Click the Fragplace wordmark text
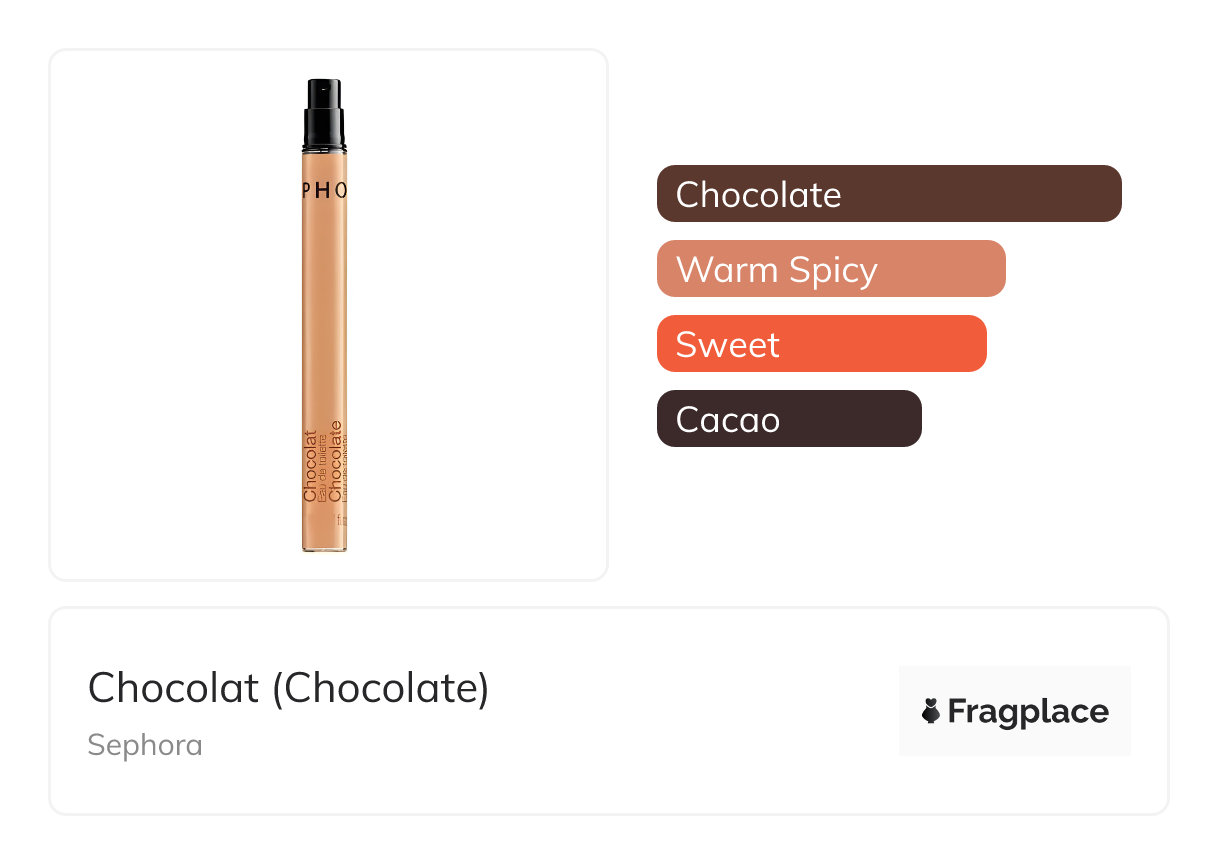Image resolution: width=1218 pixels, height=864 pixels. [1027, 712]
